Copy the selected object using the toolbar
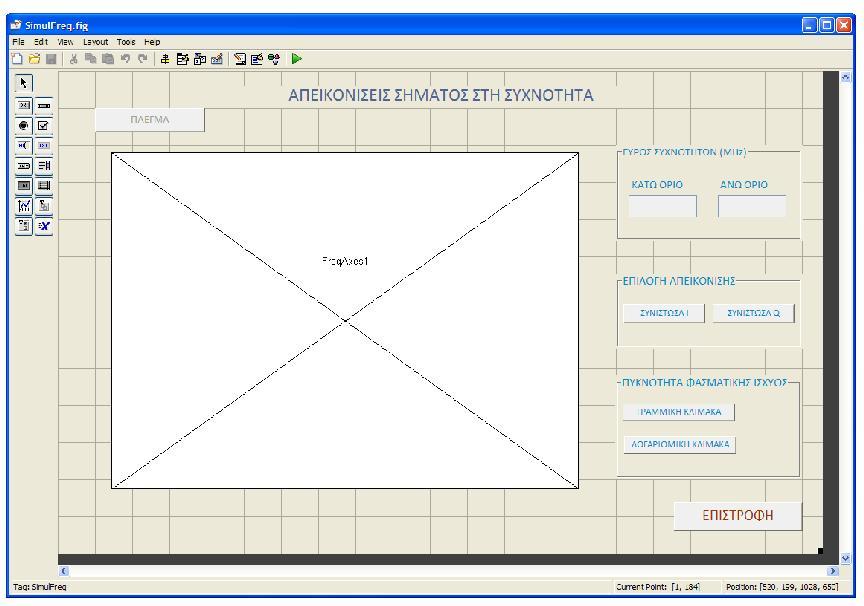The image size is (864, 606). pos(90,59)
